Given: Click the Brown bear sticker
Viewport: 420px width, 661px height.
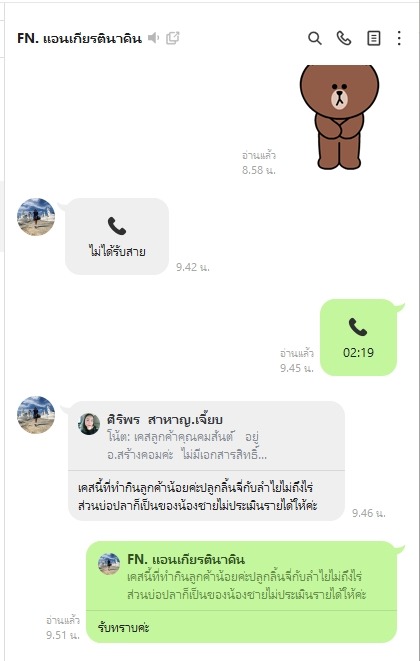Looking at the screenshot, I should (x=339, y=117).
